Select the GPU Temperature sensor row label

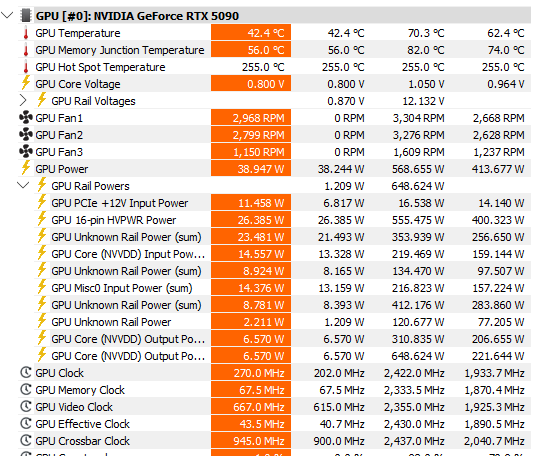78,33
